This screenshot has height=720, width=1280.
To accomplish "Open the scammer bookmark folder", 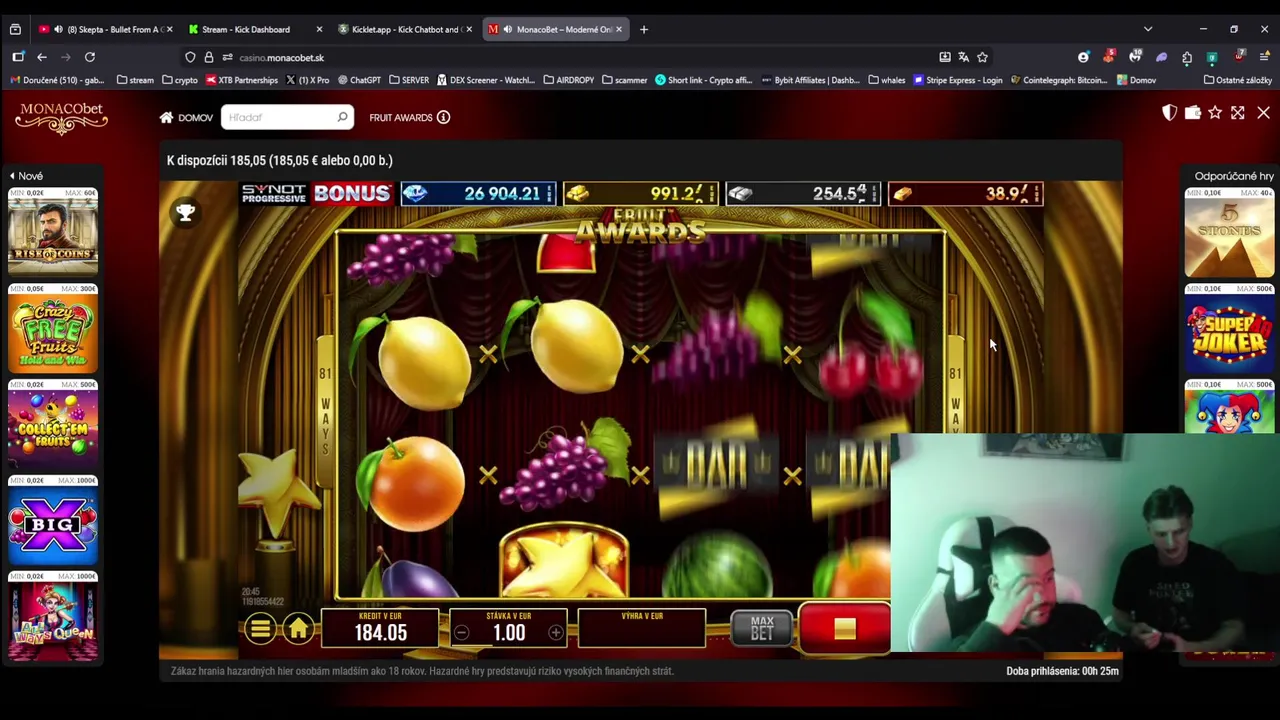I will 624,80.
